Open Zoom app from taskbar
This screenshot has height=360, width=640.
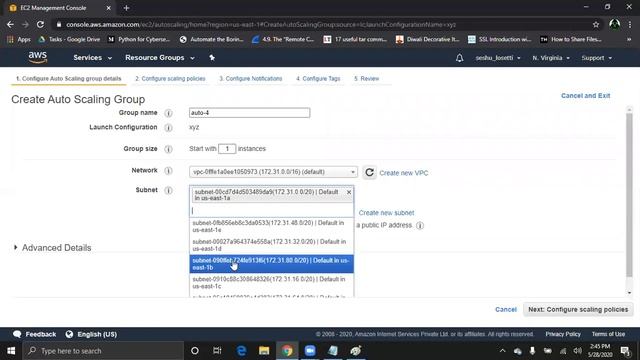point(310,351)
